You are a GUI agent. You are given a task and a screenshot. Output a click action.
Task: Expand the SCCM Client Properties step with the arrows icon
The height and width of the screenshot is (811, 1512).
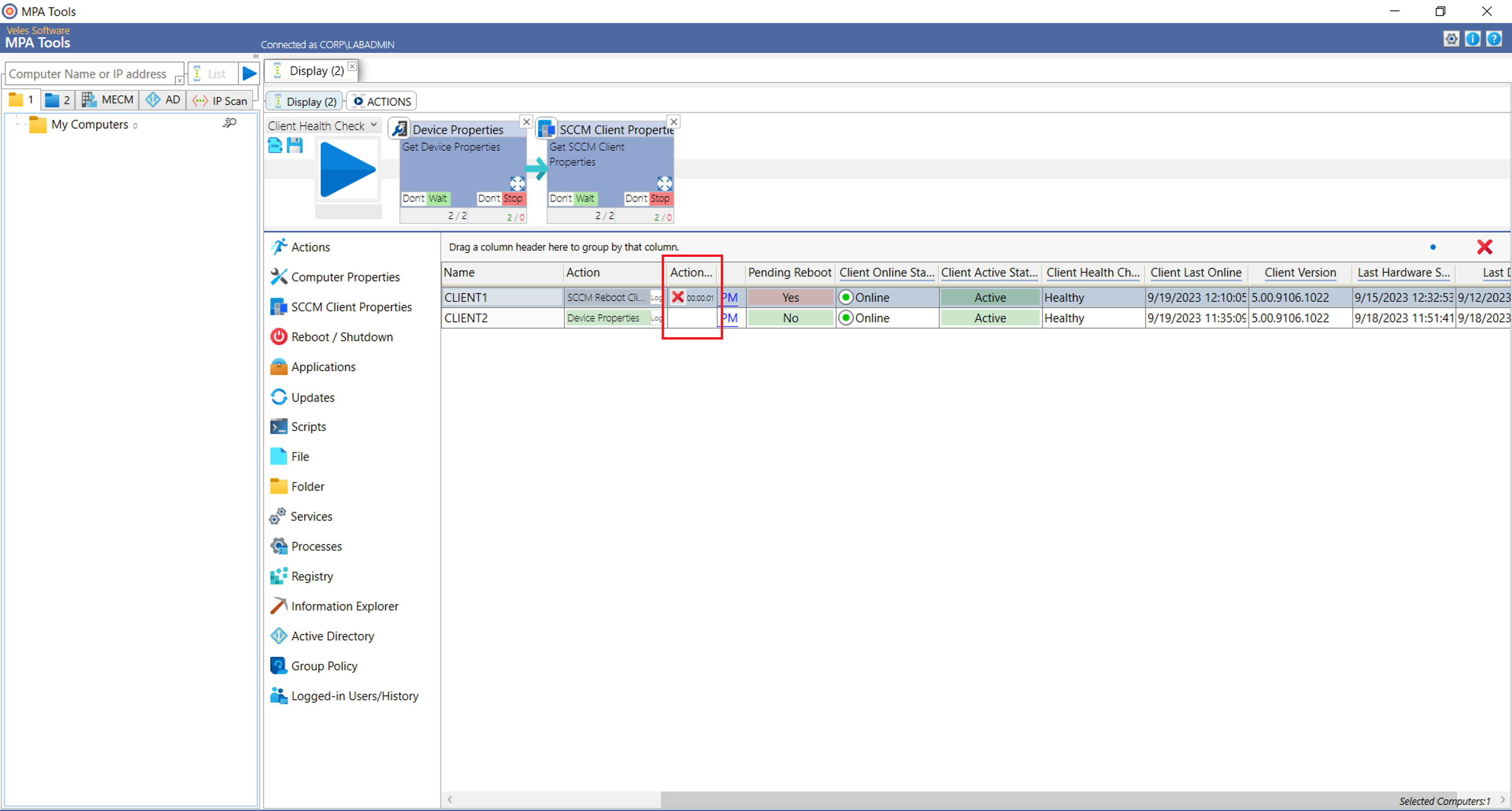click(x=664, y=183)
